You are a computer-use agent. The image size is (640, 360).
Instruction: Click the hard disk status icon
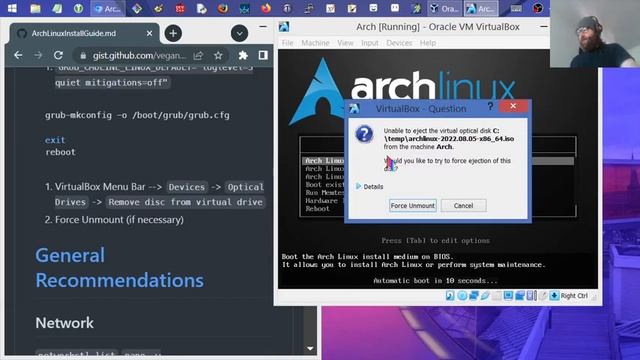450,296
